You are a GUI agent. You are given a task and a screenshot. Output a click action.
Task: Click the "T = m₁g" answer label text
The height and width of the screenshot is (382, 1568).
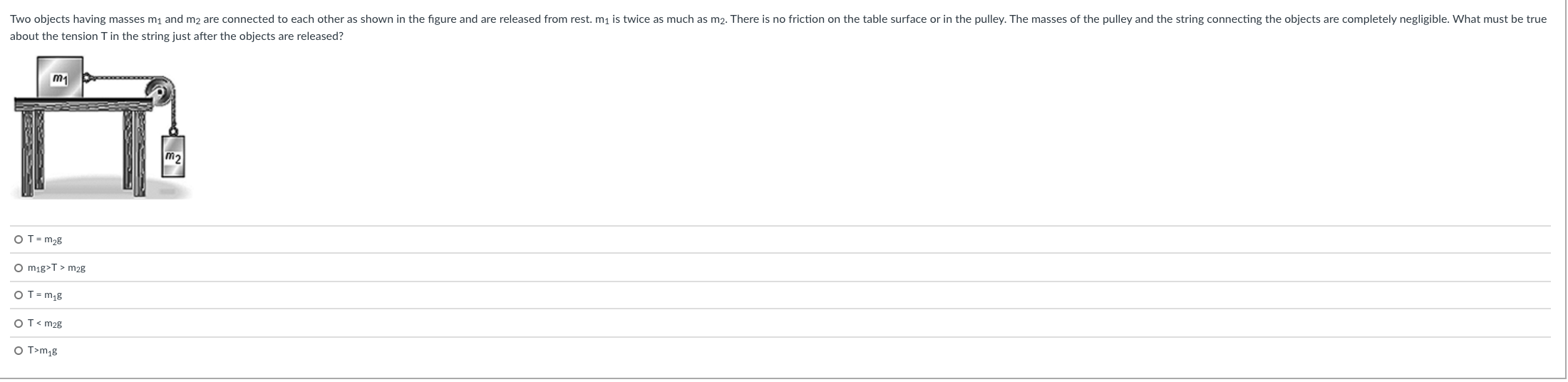point(45,295)
